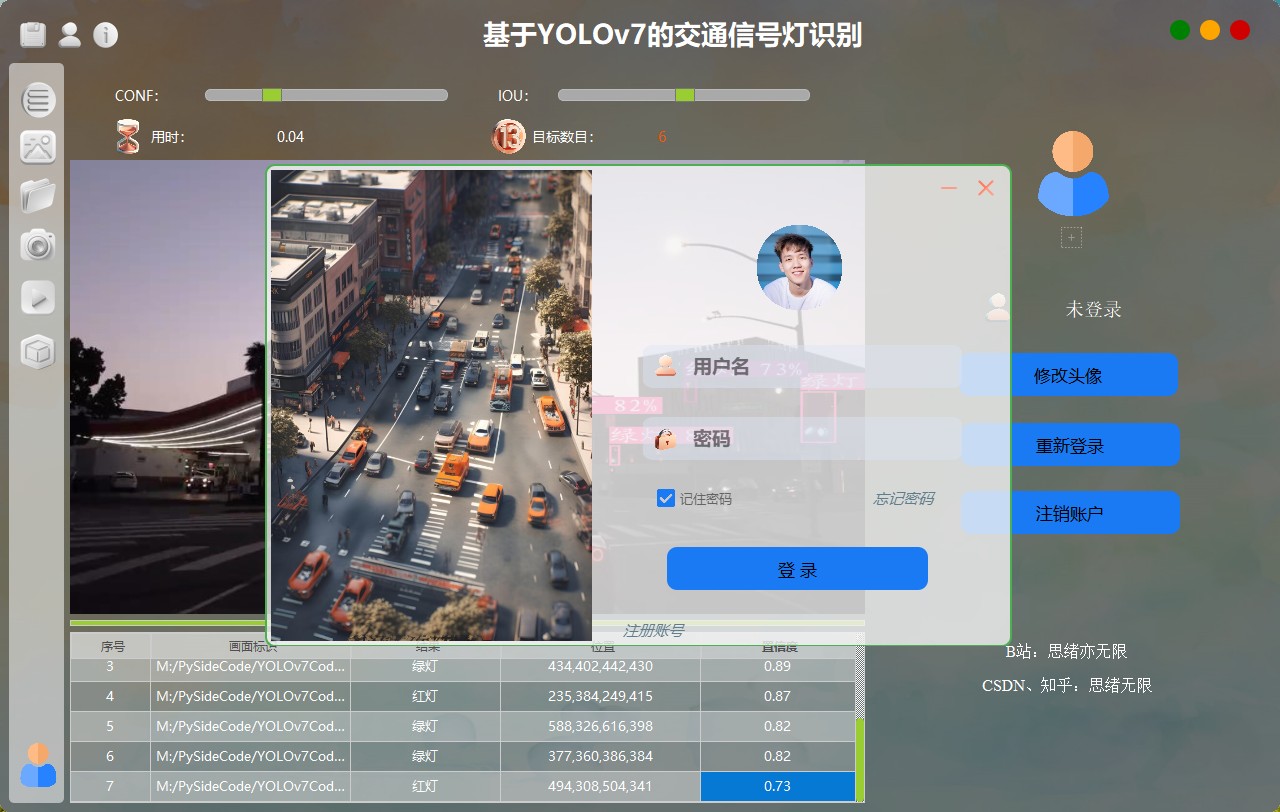Click the blue user avatar at sidebar bottom

(x=38, y=765)
